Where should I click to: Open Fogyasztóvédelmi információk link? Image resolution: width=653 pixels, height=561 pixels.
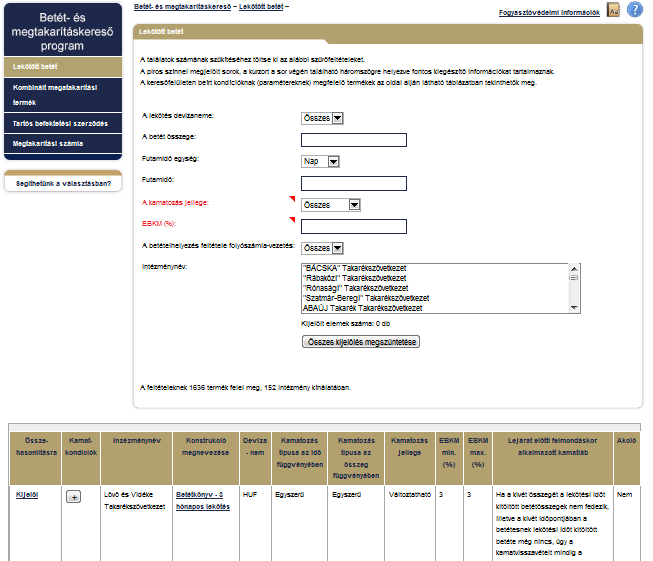549,12
